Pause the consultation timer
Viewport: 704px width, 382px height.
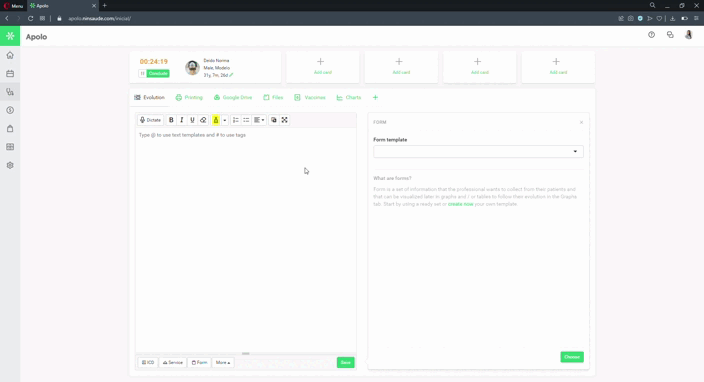click(x=142, y=73)
